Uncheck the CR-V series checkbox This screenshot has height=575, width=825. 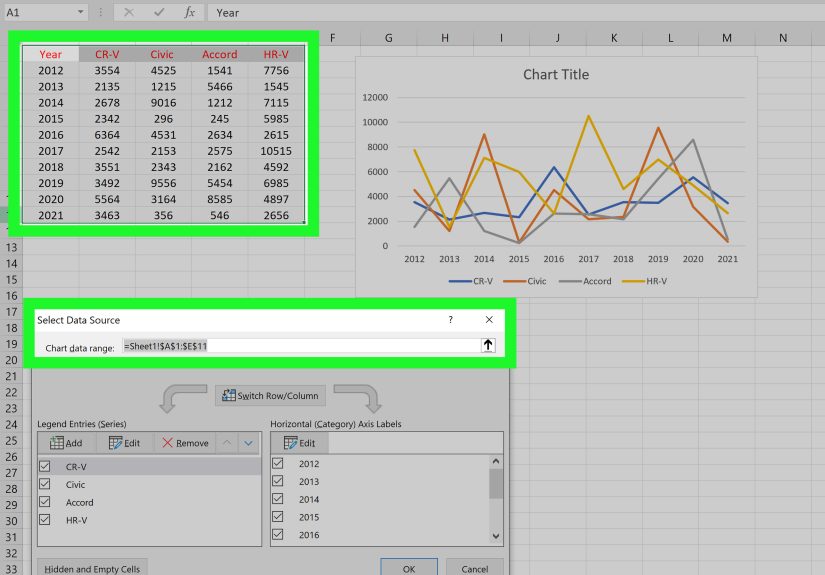coord(45,466)
